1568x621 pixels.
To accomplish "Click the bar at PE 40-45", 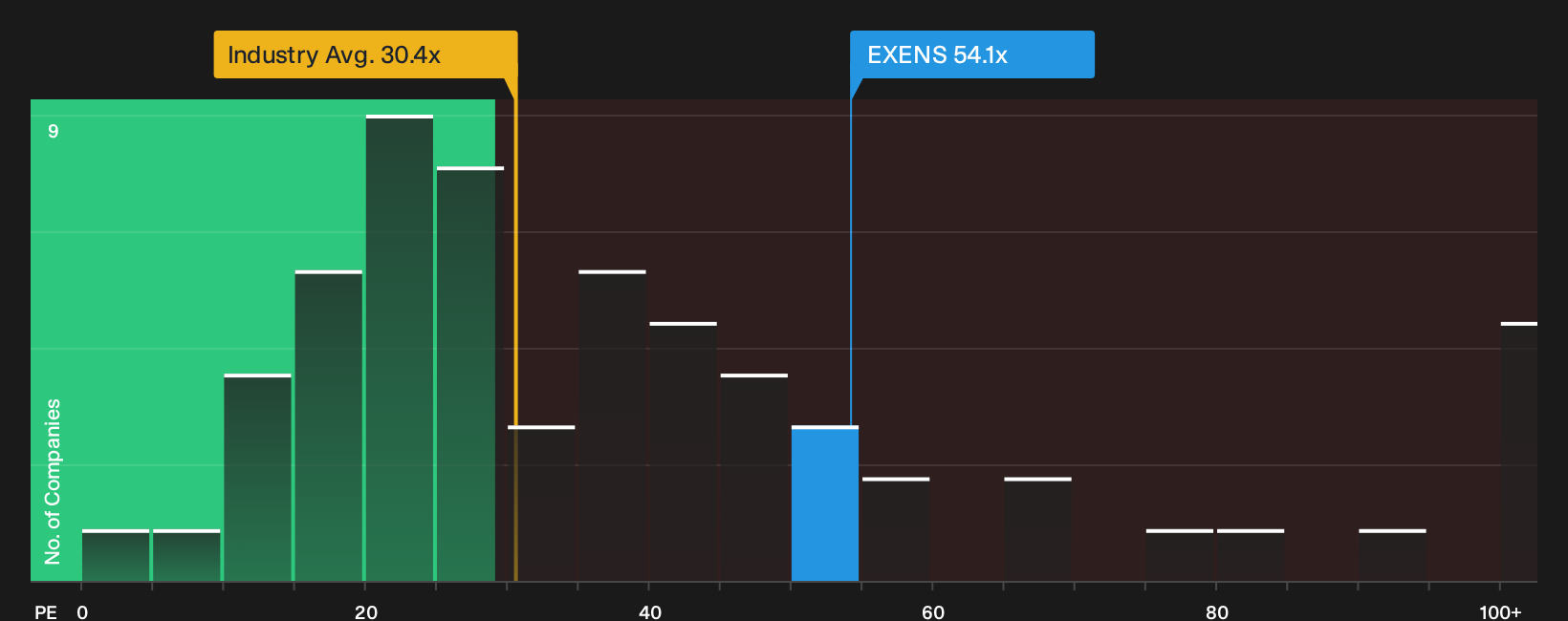I will coord(684,452).
